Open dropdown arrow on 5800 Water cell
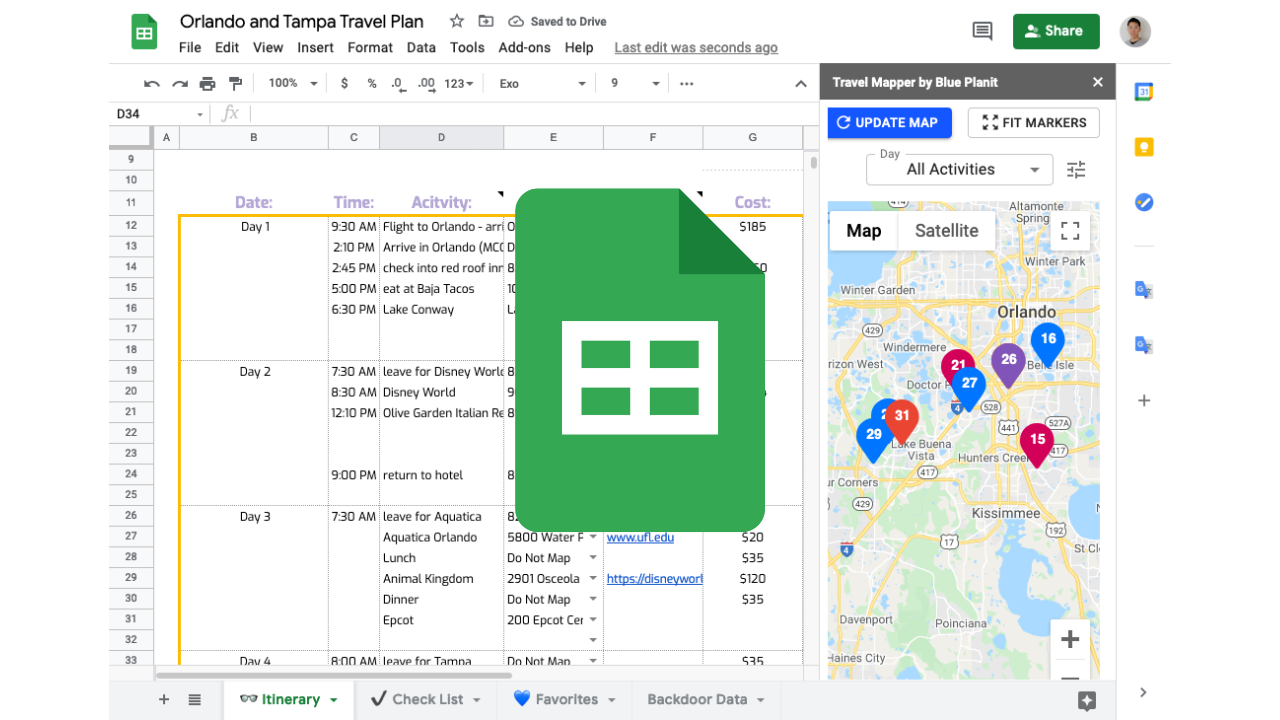 593,537
